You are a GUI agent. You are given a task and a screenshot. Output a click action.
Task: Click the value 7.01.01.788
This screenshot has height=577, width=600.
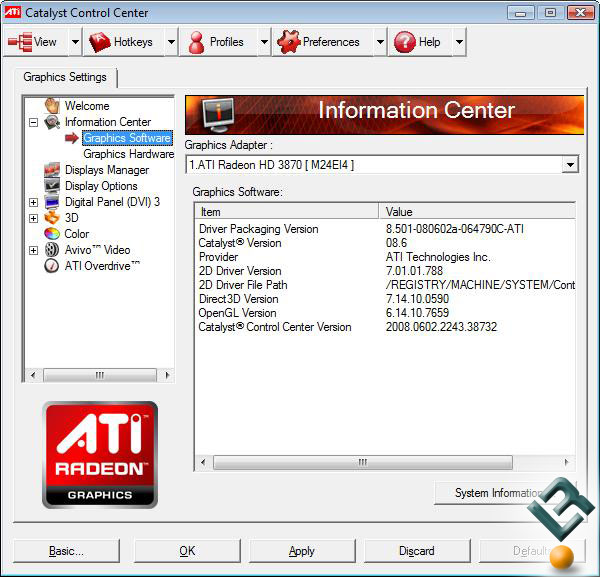pyautogui.click(x=414, y=271)
